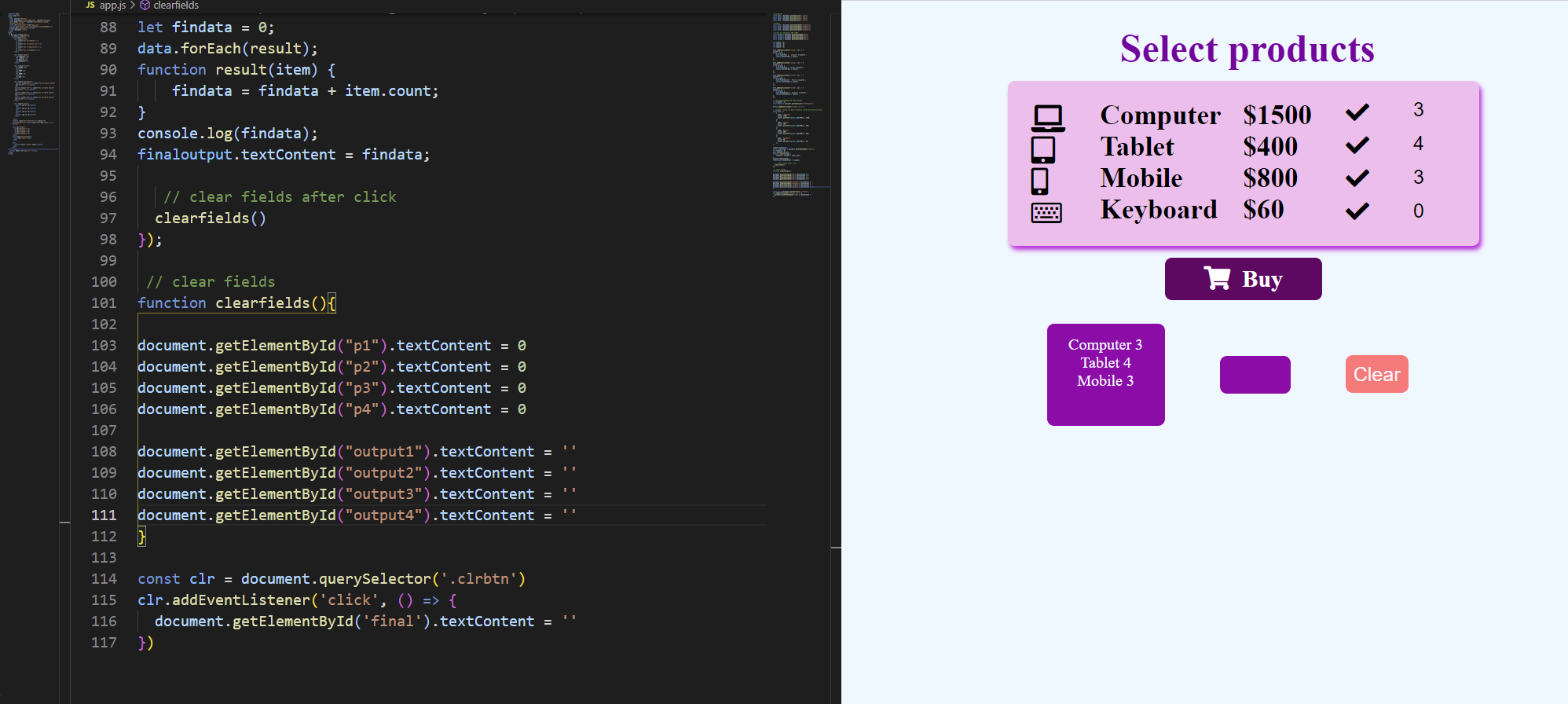Image resolution: width=1568 pixels, height=704 pixels.
Task: Click the '// clear fields after click' comment
Action: pyautogui.click(x=280, y=197)
